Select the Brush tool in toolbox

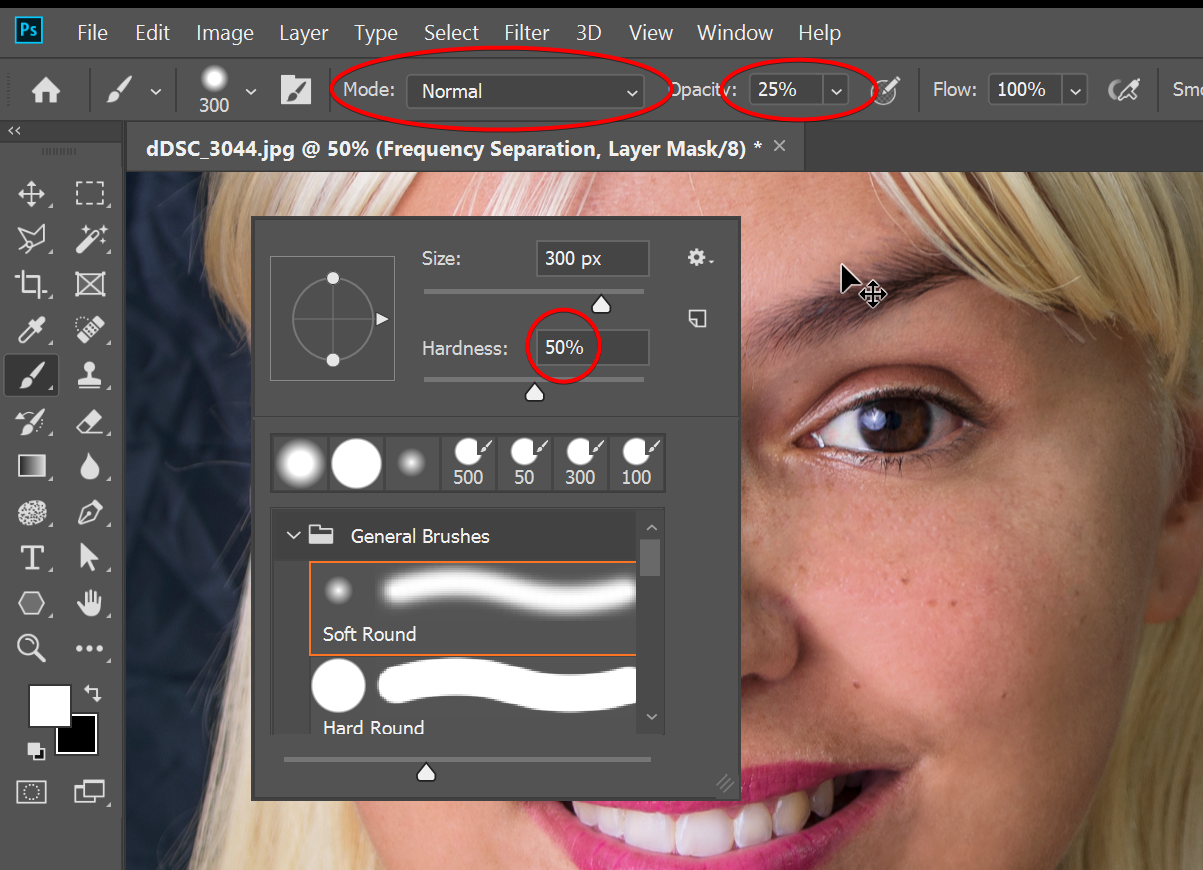pyautogui.click(x=31, y=376)
